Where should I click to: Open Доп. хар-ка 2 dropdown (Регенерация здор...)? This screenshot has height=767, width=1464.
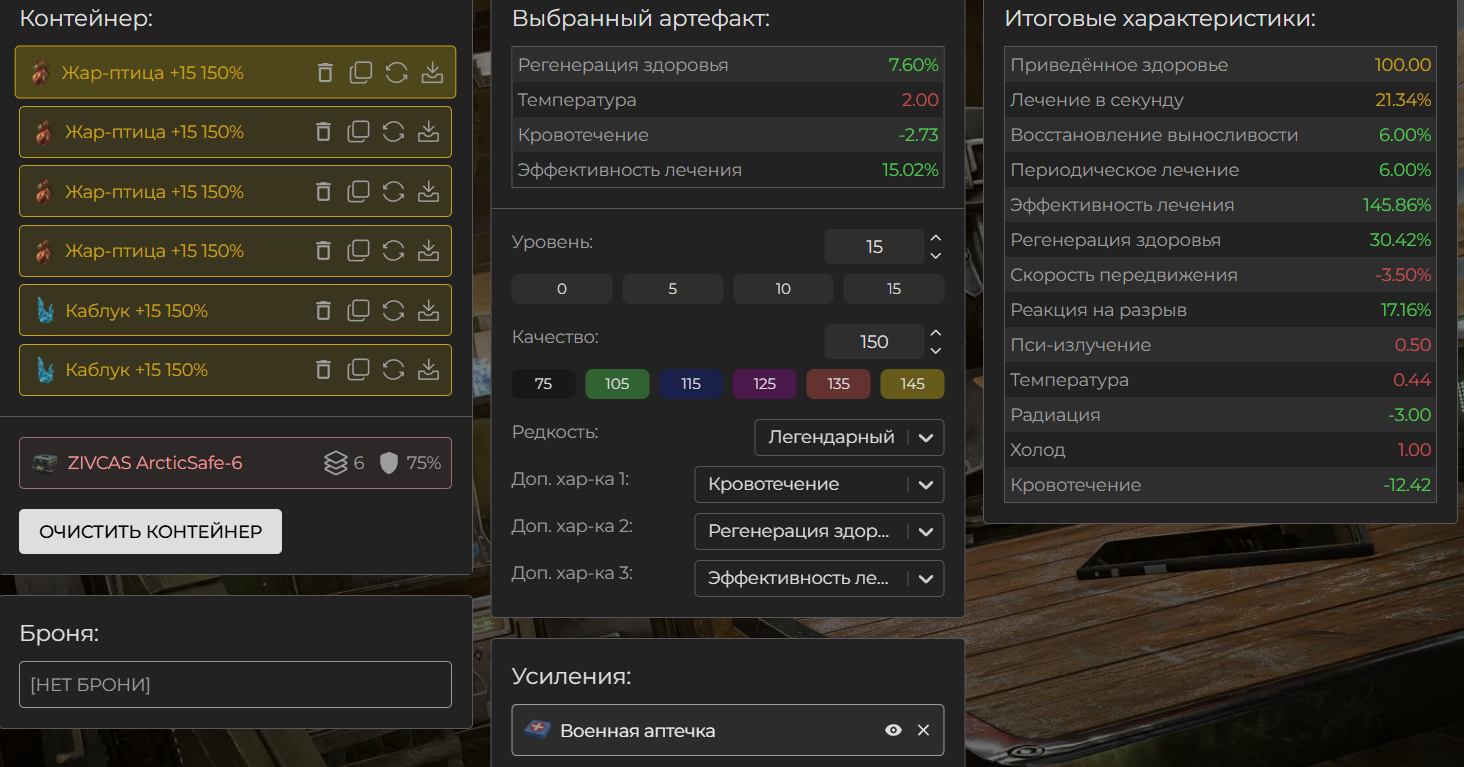click(819, 531)
